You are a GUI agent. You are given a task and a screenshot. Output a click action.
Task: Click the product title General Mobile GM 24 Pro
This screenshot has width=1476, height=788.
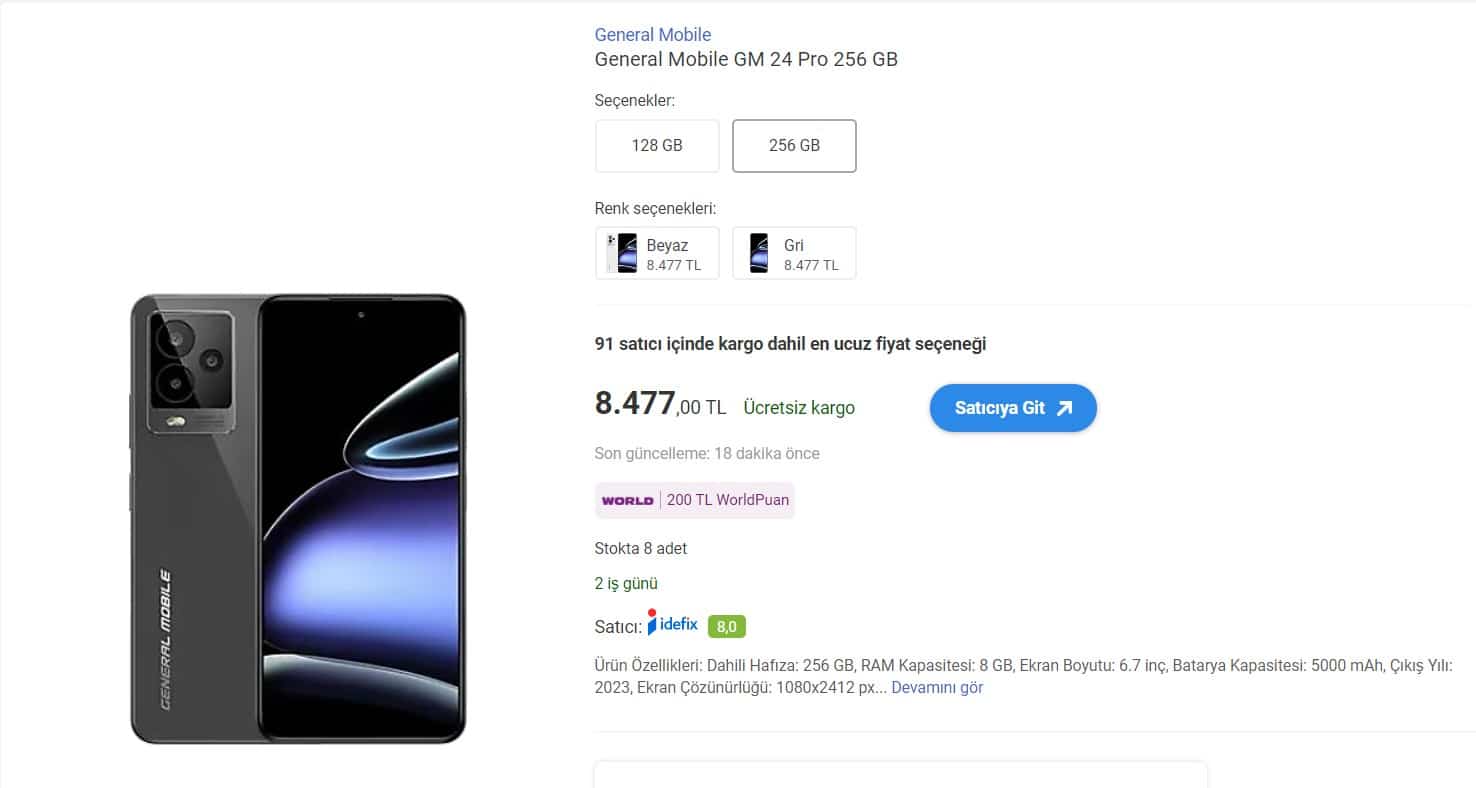click(746, 59)
